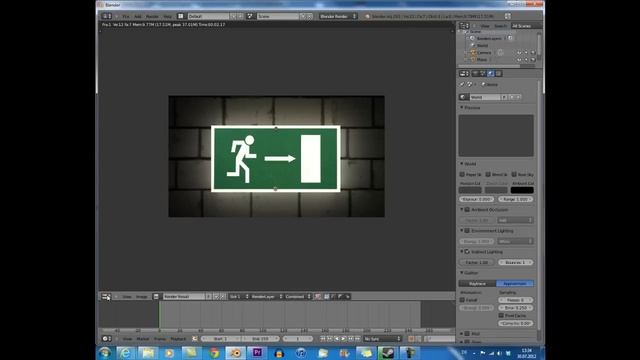The width and height of the screenshot is (640, 360).
Task: Open the Image menu in image editor
Action: 142,297
